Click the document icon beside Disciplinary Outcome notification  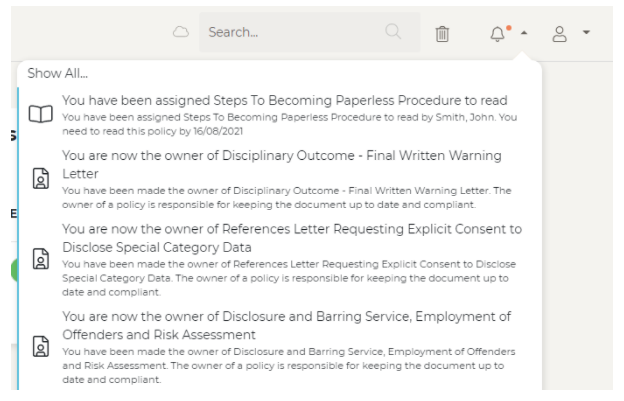click(40, 178)
